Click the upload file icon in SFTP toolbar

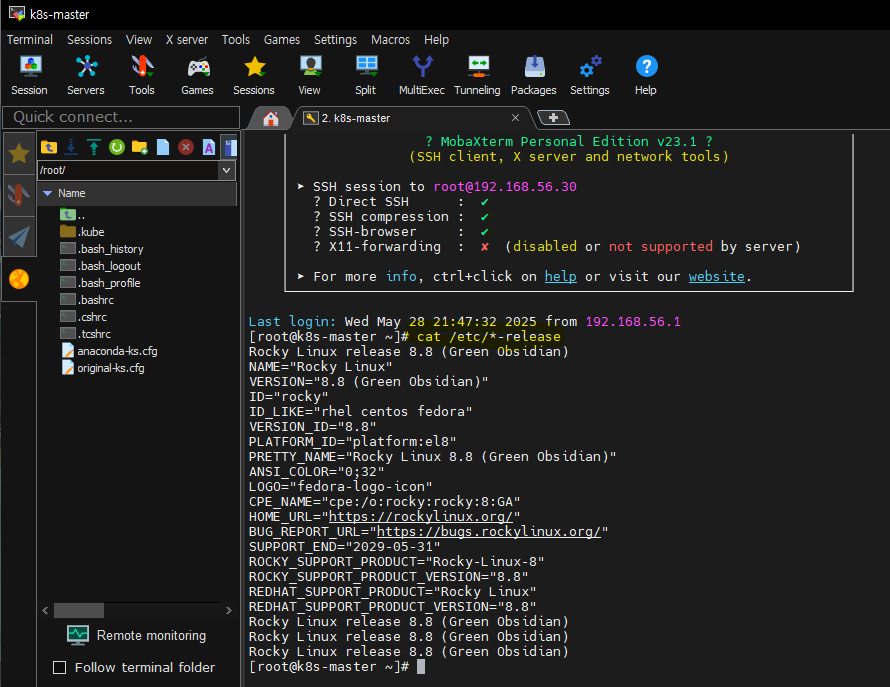94,147
